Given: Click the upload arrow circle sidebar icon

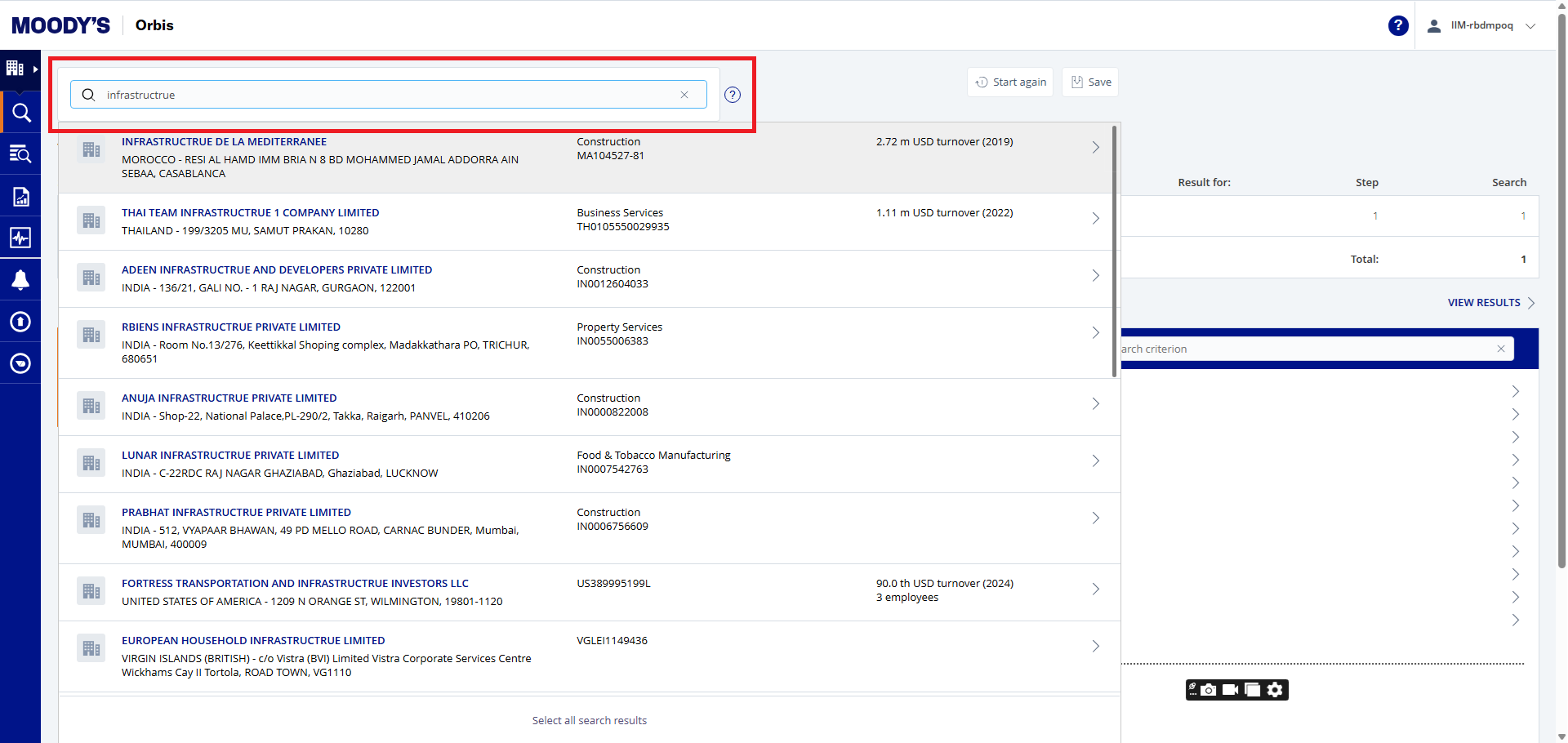Looking at the screenshot, I should (20, 322).
